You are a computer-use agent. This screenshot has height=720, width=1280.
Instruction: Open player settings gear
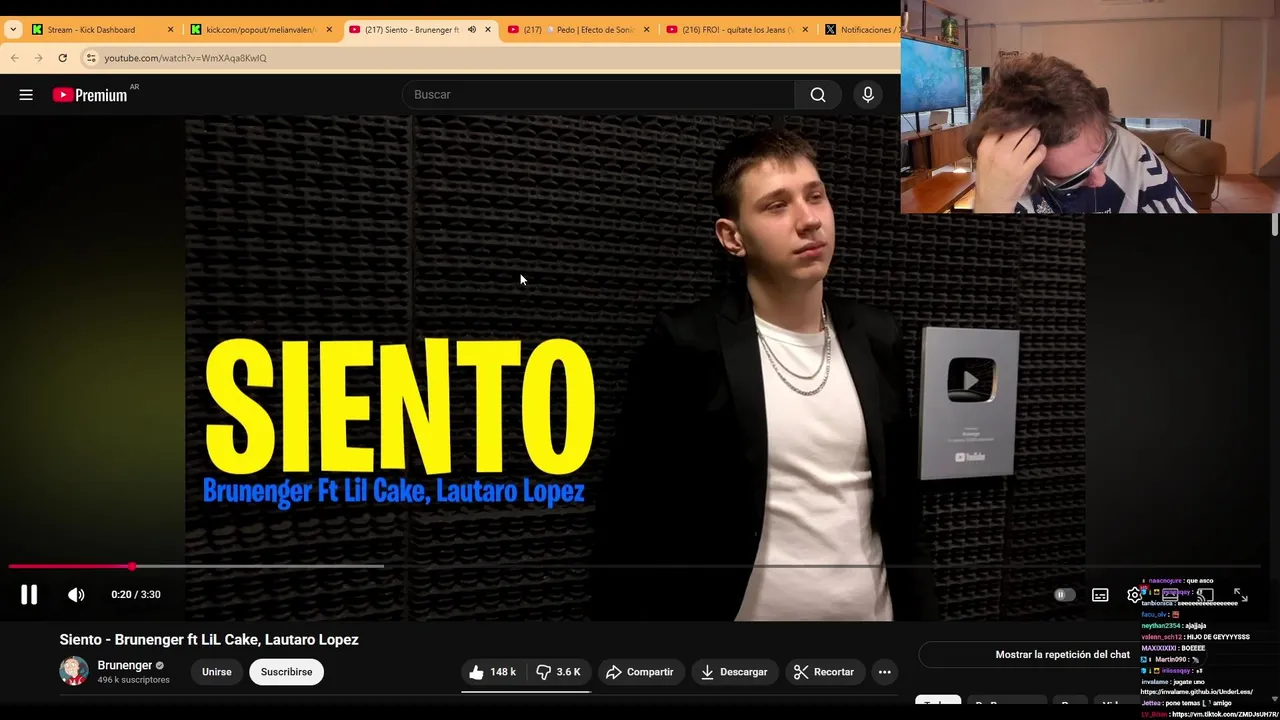point(1134,595)
